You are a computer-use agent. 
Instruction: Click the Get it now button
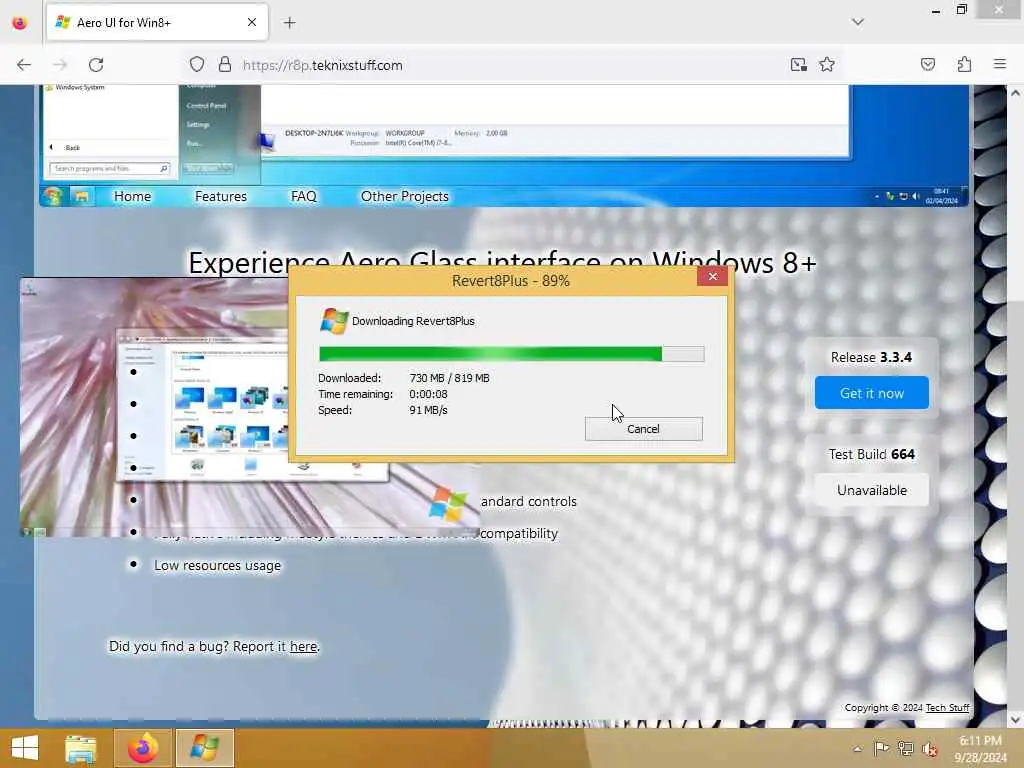pos(871,393)
